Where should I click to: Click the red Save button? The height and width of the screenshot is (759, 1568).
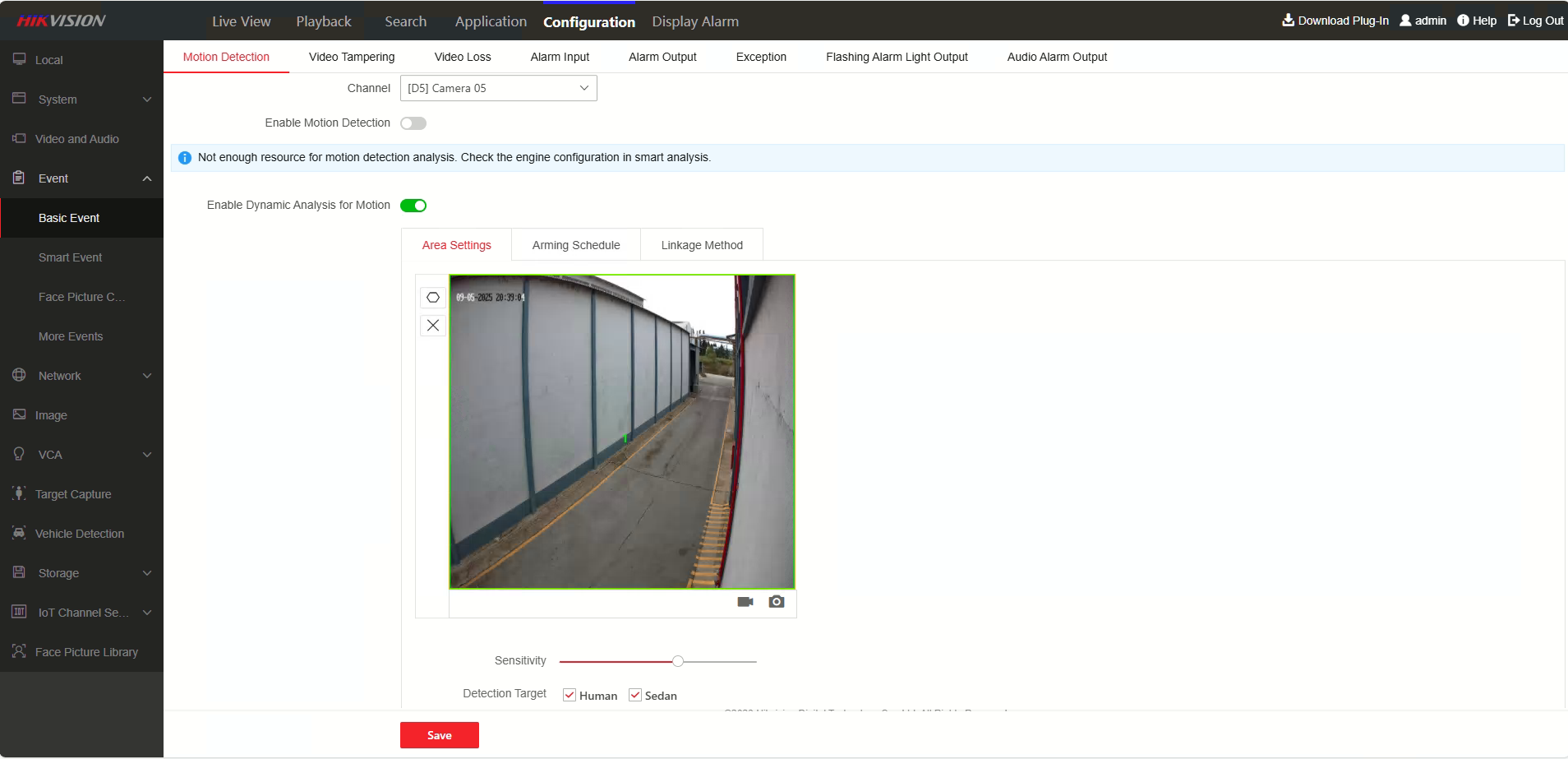(x=440, y=735)
